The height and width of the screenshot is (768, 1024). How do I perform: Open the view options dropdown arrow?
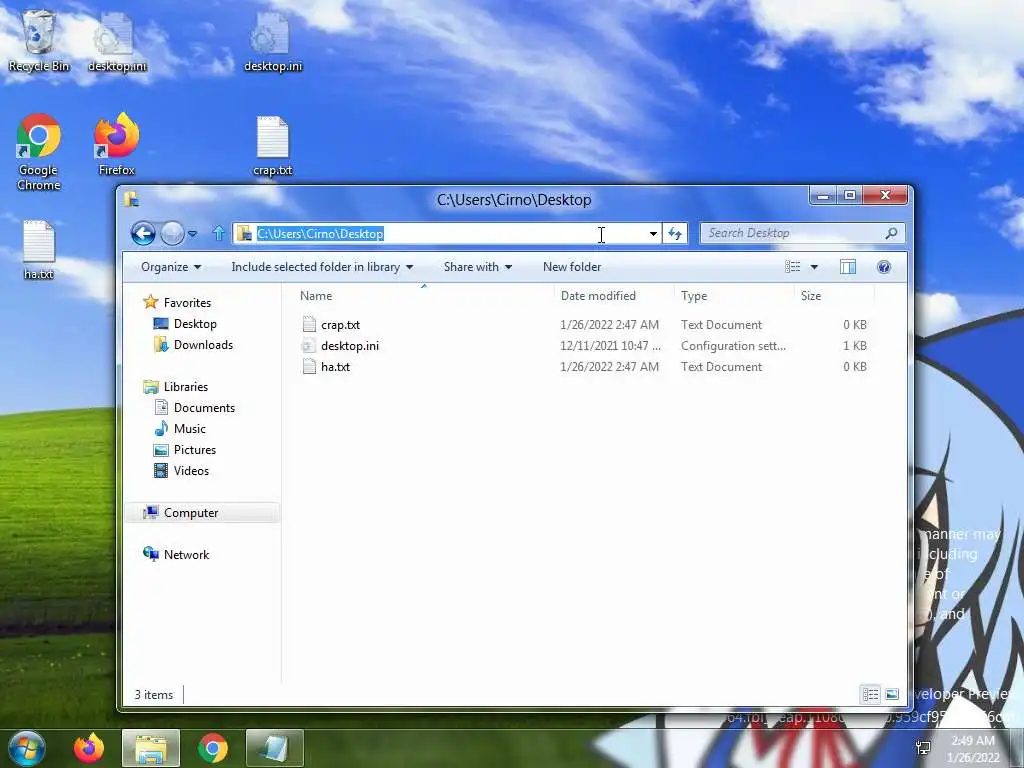click(x=814, y=266)
